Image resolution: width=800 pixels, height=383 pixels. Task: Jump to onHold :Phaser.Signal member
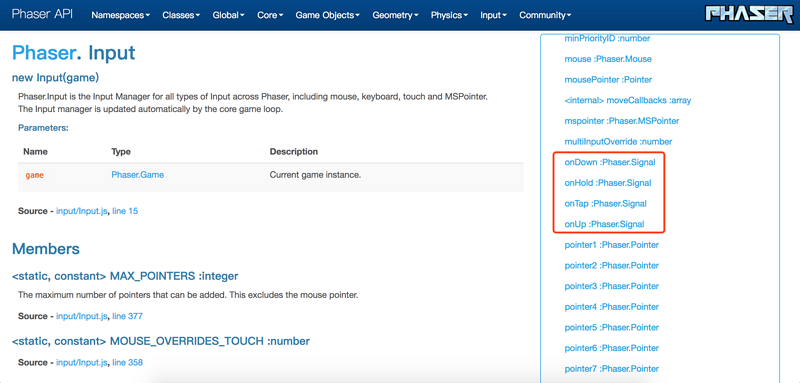(608, 183)
